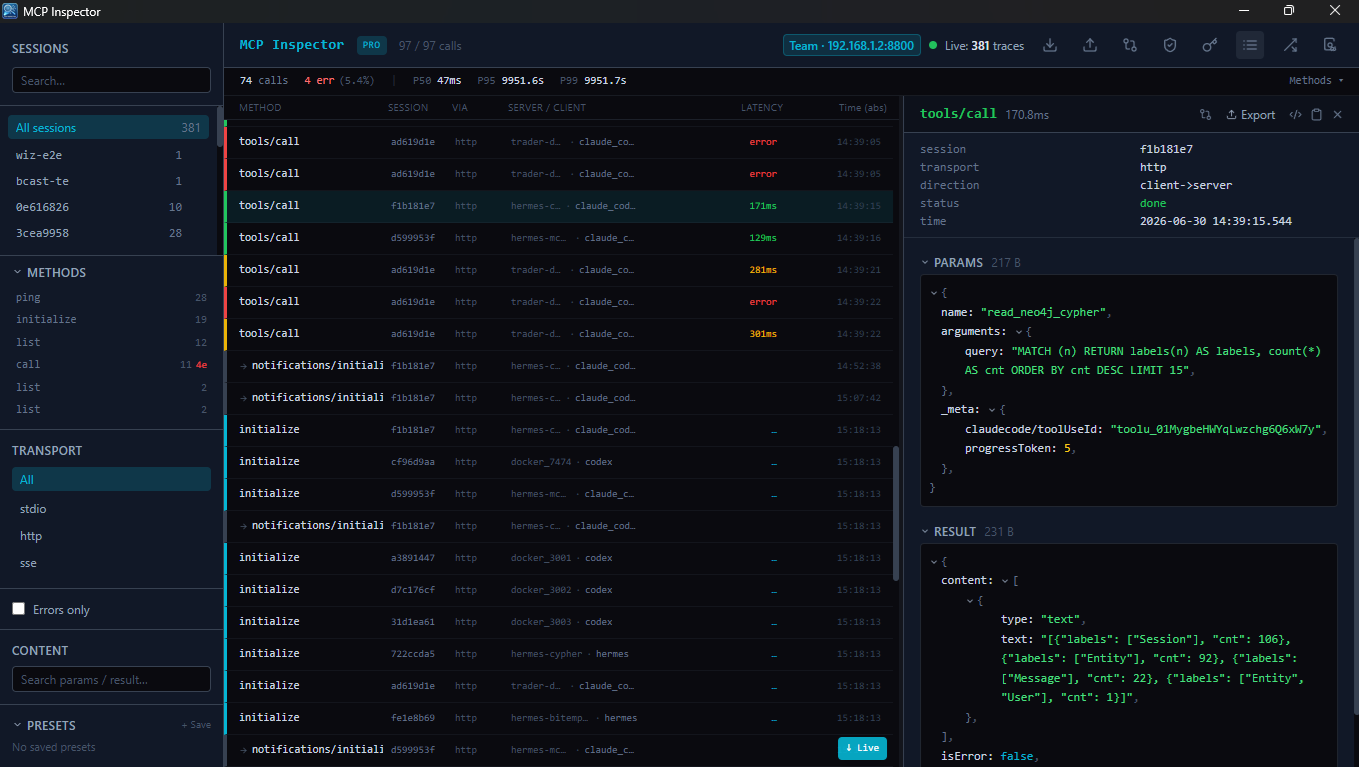Toggle the list view icon in header
The height and width of the screenshot is (767, 1359).
tap(1250, 45)
